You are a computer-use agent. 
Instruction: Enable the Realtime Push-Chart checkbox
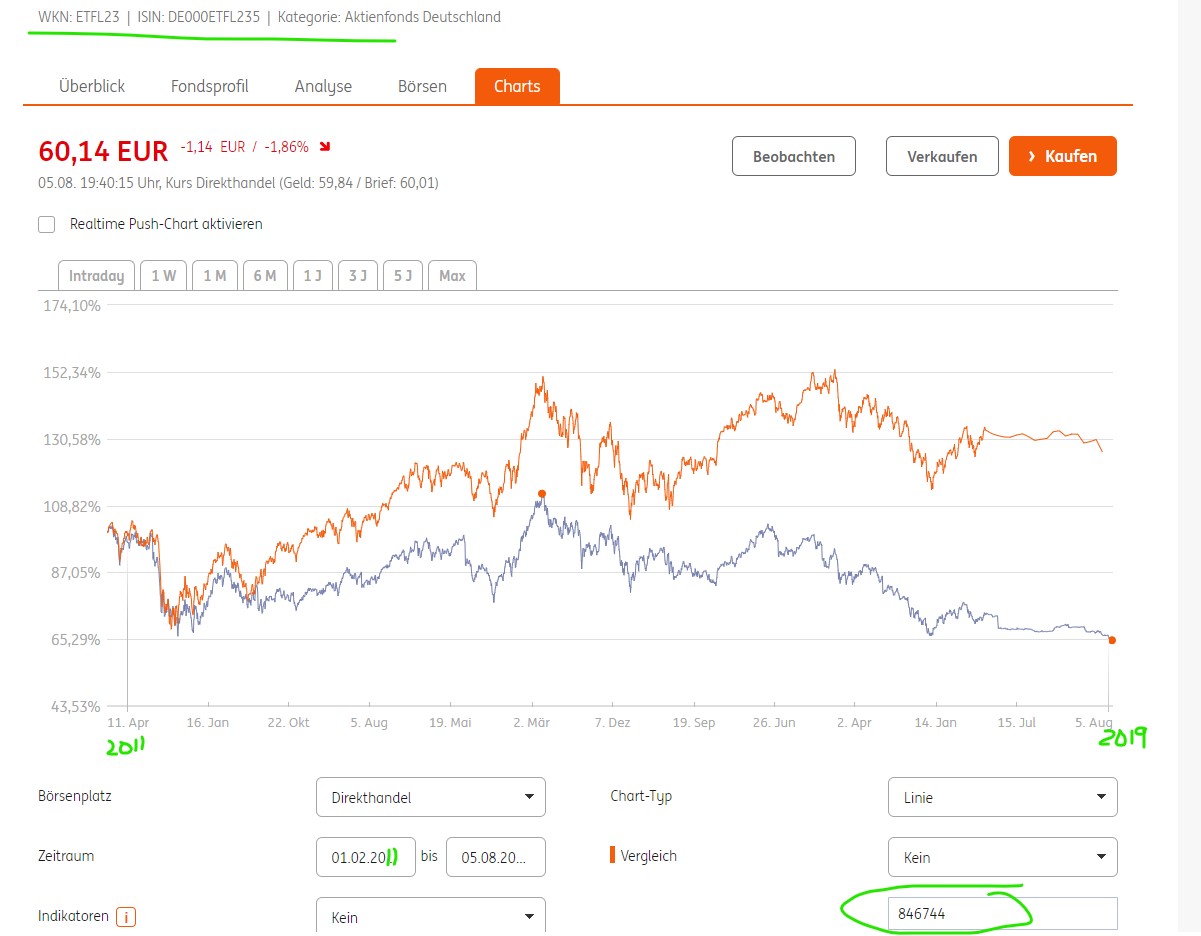pos(47,224)
